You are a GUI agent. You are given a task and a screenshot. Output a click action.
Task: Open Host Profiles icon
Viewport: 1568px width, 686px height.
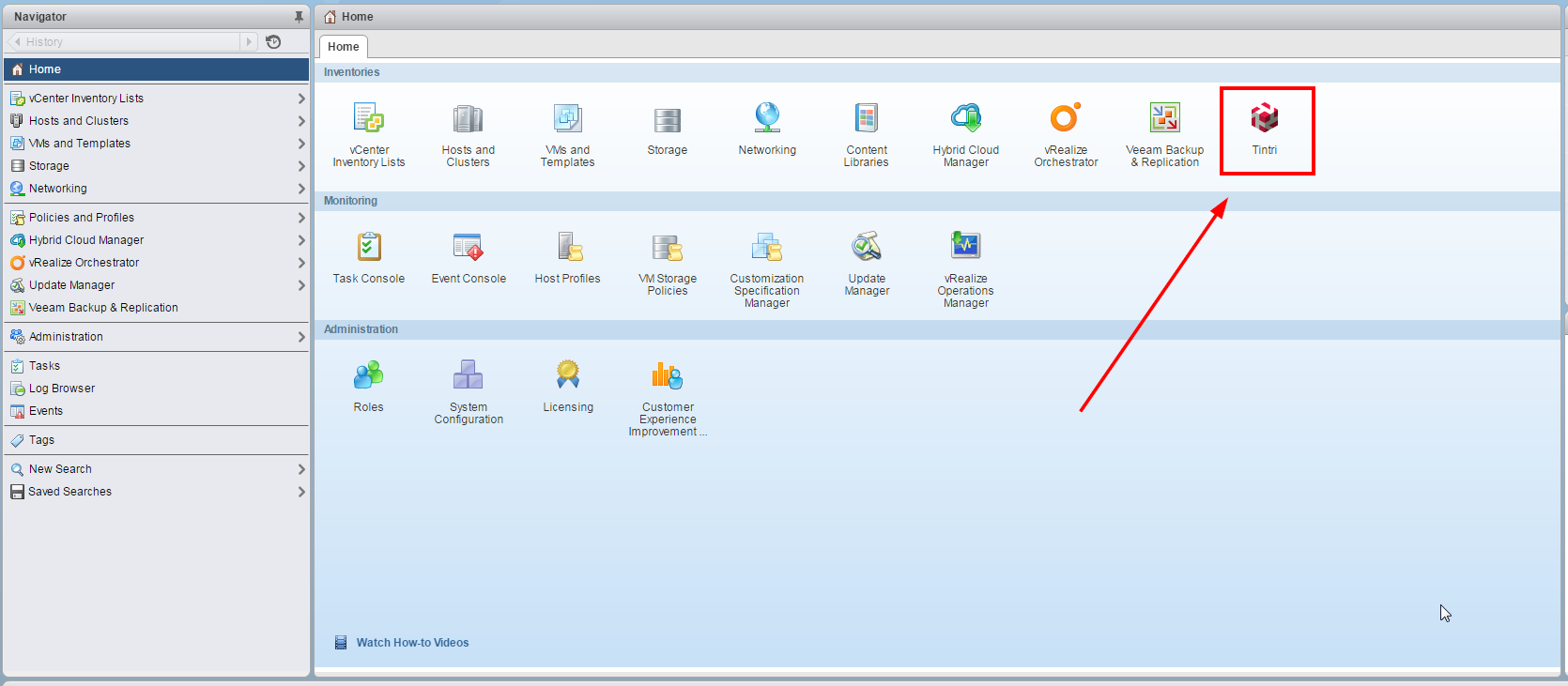click(x=569, y=247)
